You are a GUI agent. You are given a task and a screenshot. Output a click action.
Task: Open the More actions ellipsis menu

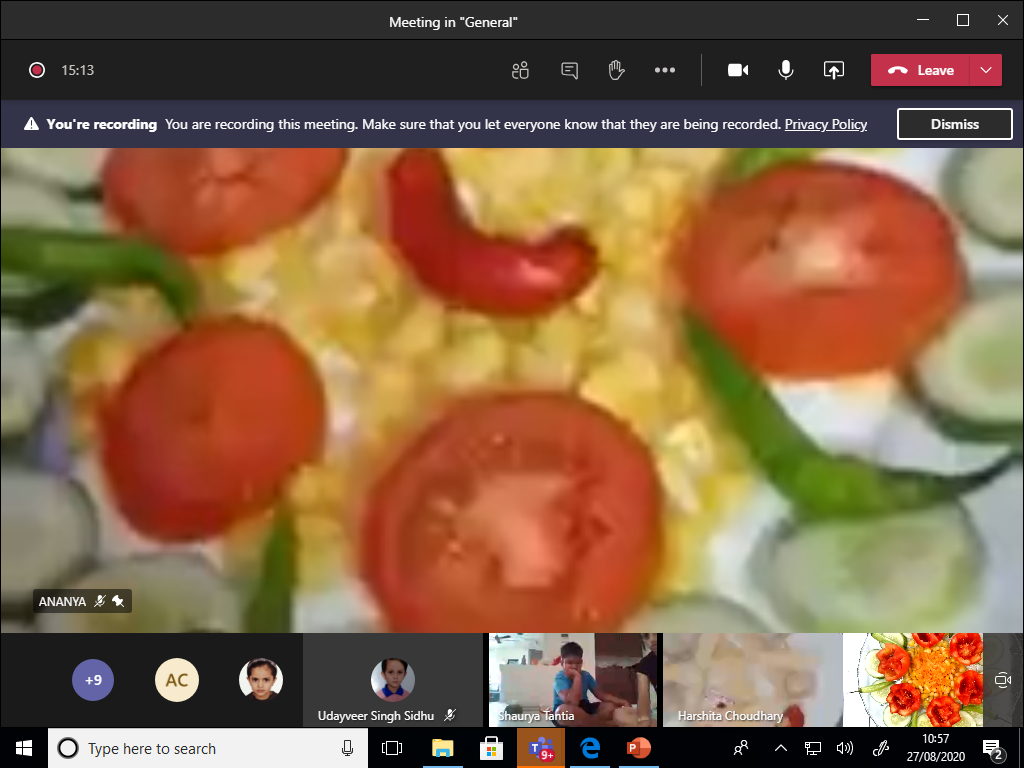(x=665, y=70)
